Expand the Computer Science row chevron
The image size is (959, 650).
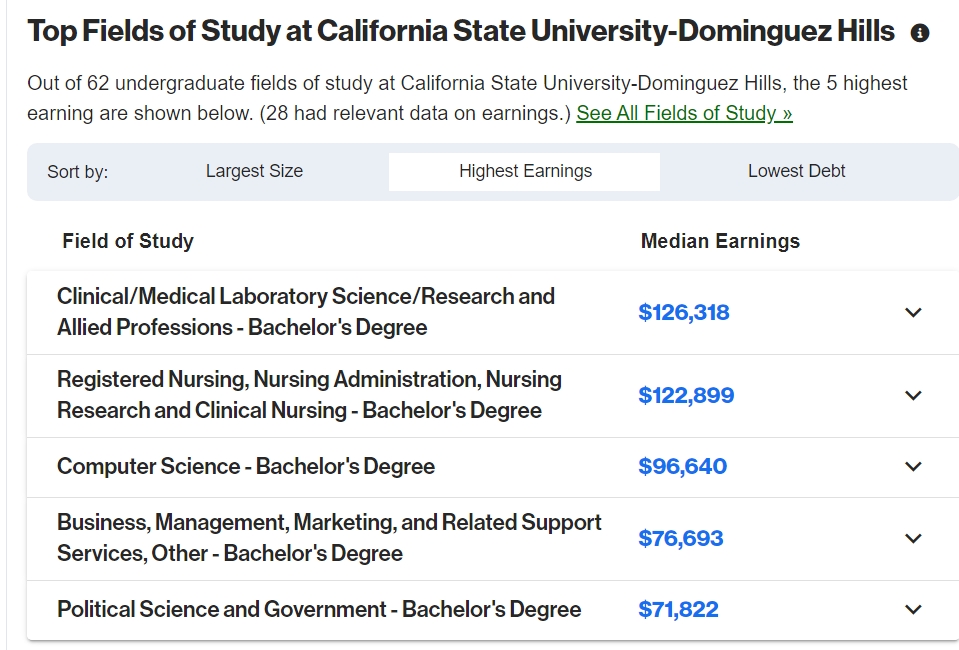(913, 467)
